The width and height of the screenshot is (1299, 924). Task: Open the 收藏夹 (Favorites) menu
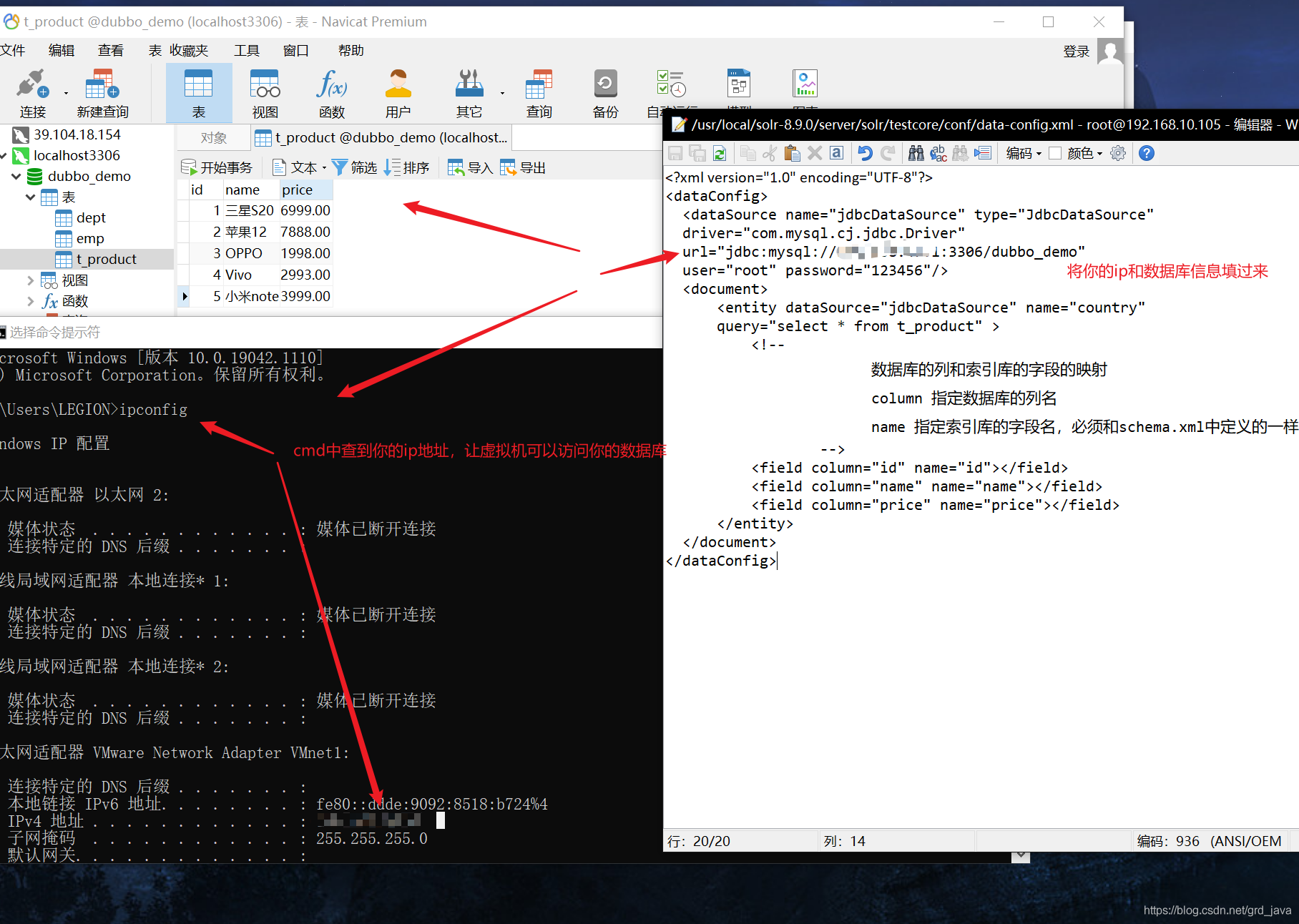point(189,50)
